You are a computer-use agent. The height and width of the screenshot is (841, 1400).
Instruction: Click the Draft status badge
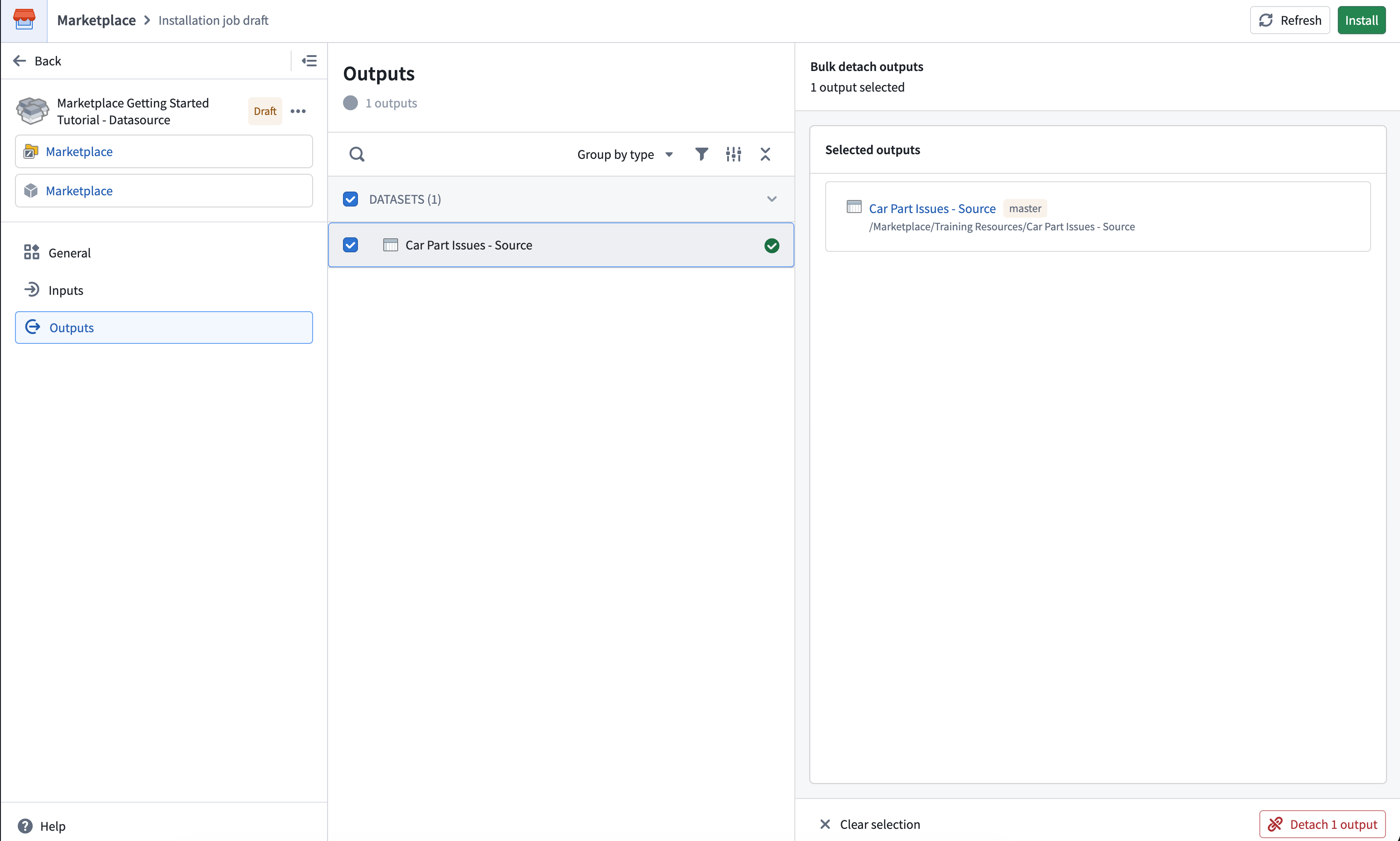(x=264, y=111)
